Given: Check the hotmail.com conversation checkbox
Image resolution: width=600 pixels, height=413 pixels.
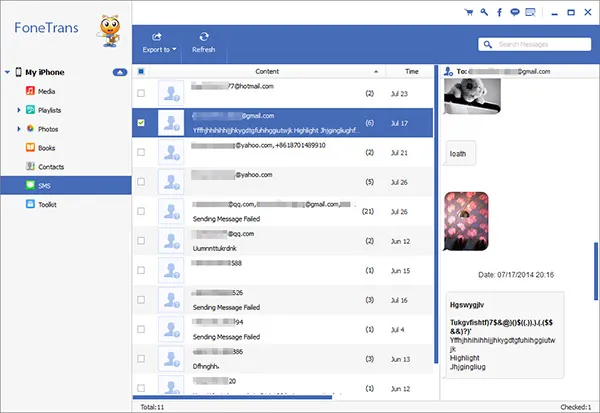Looking at the screenshot, I should point(140,93).
